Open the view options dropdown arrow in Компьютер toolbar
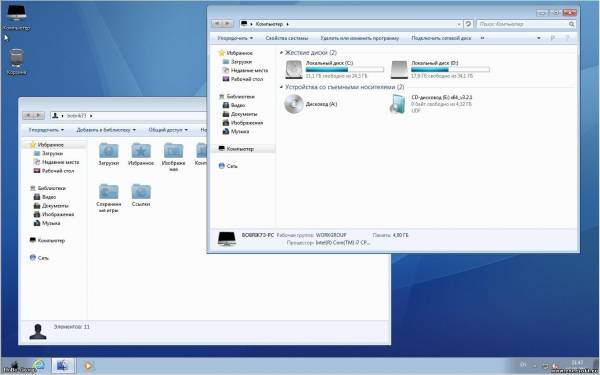The height and width of the screenshot is (375, 600). (539, 38)
